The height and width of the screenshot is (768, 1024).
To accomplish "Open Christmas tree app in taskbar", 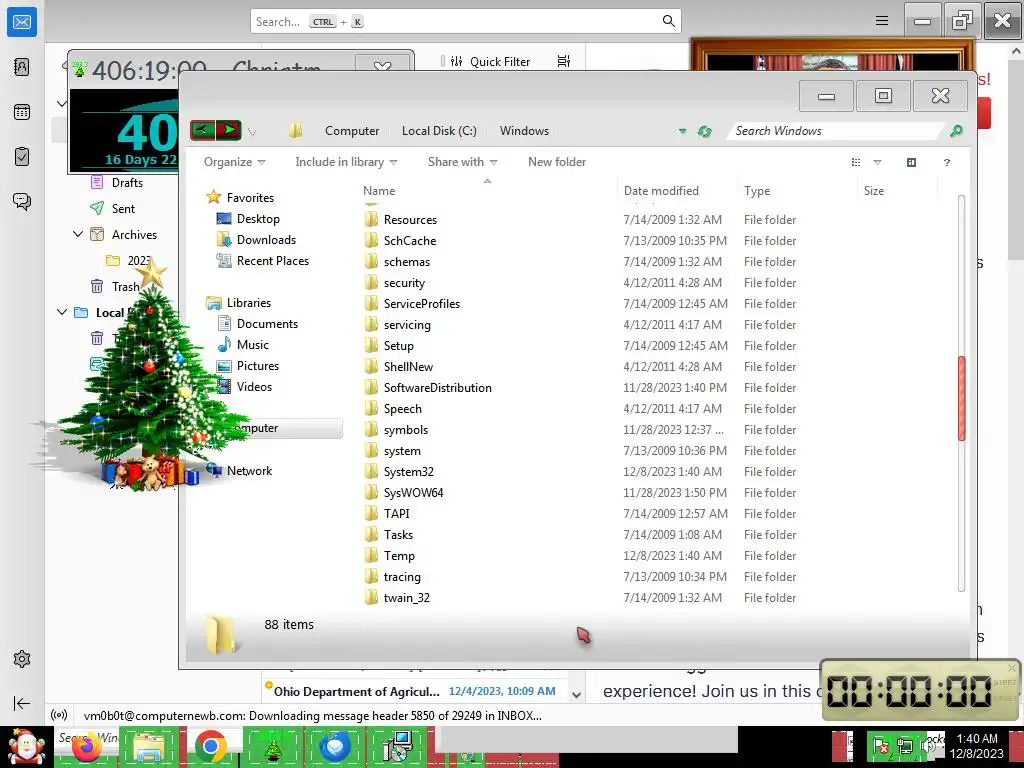I will pos(272,747).
